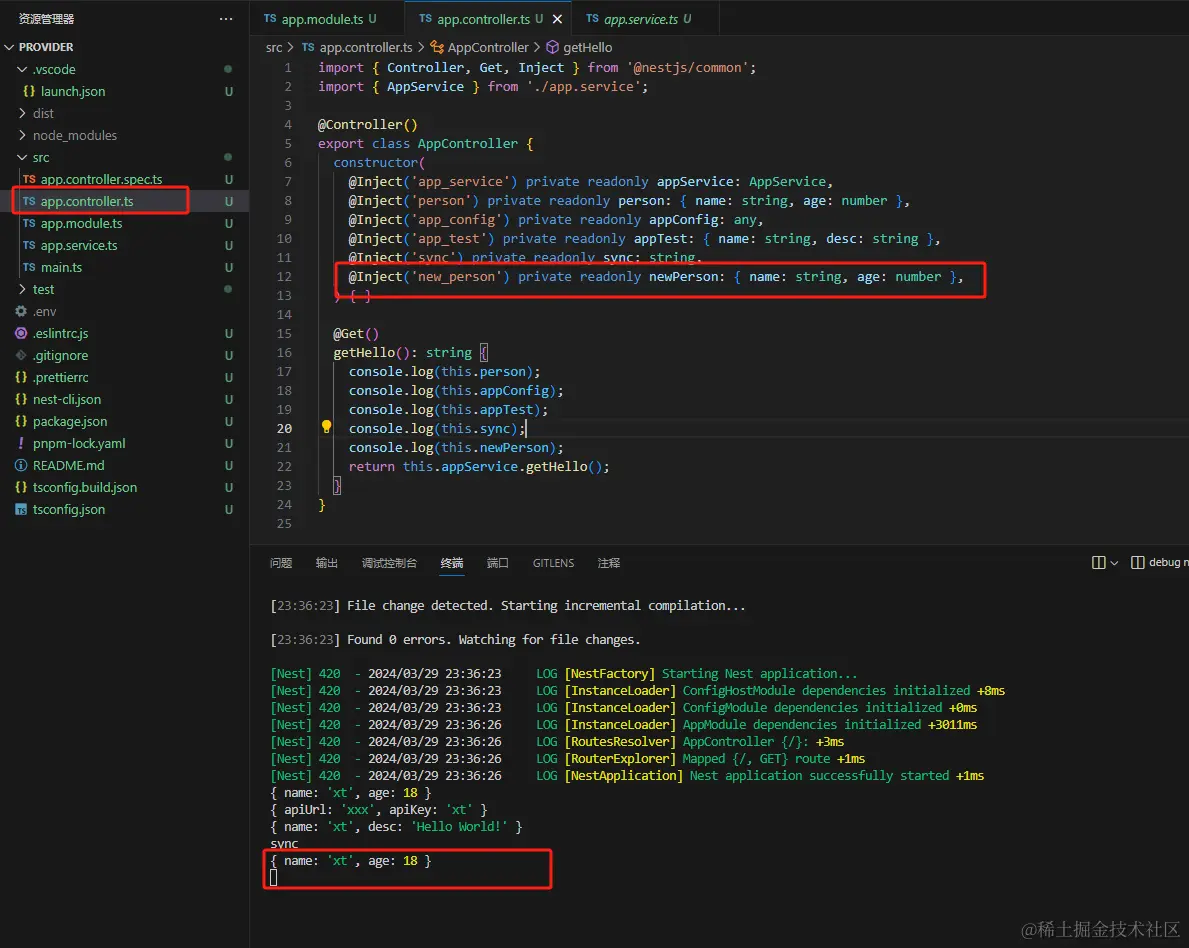
Task: Open app.controller.spec.ts in explorer
Action: pyautogui.click(x=102, y=179)
